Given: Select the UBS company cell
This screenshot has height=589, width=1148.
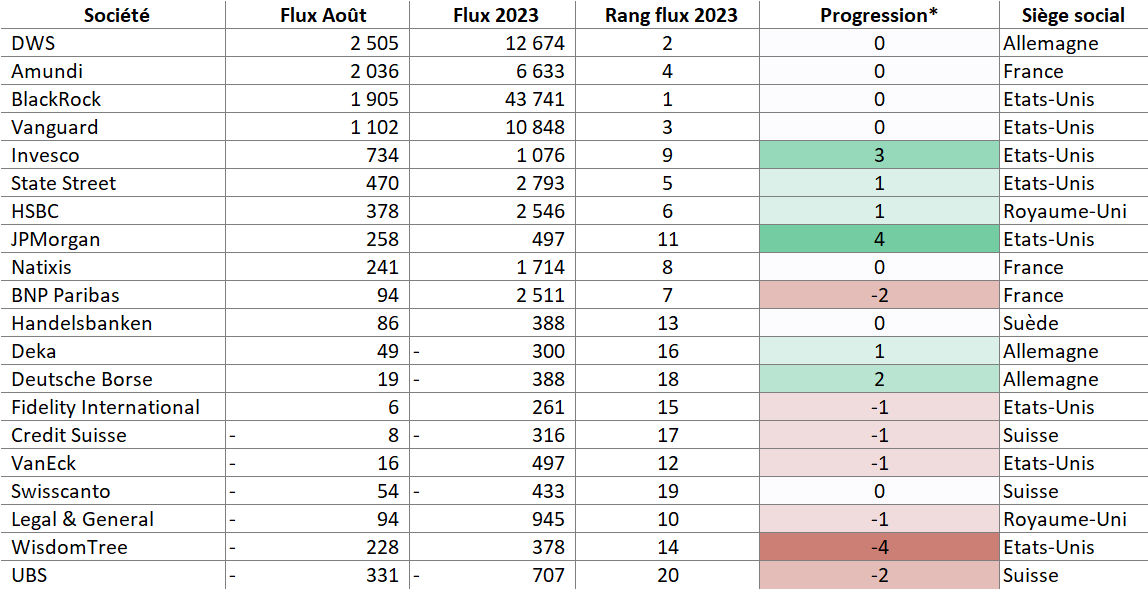Looking at the screenshot, I should click(113, 575).
